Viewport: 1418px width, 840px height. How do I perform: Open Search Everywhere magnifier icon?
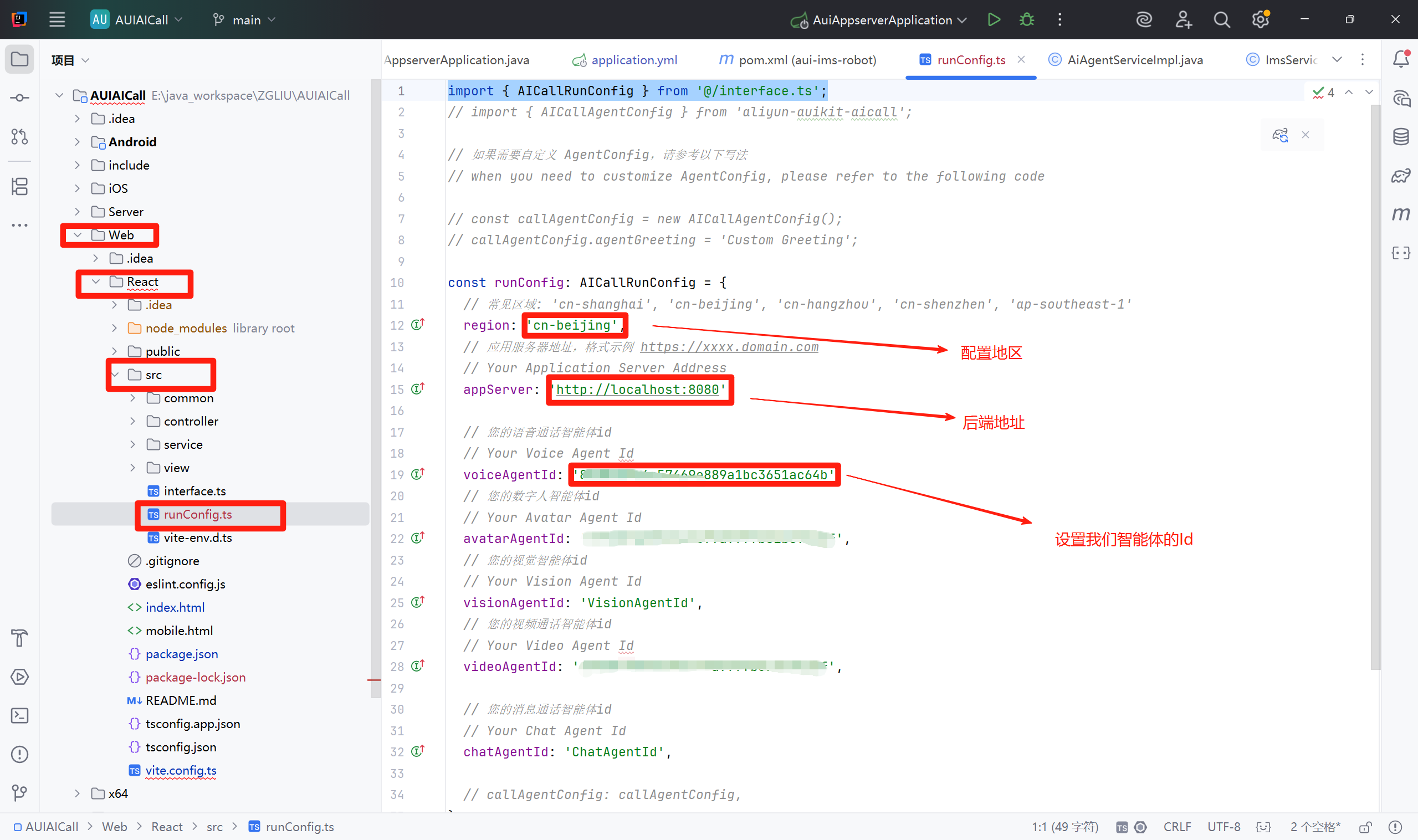[x=1222, y=20]
